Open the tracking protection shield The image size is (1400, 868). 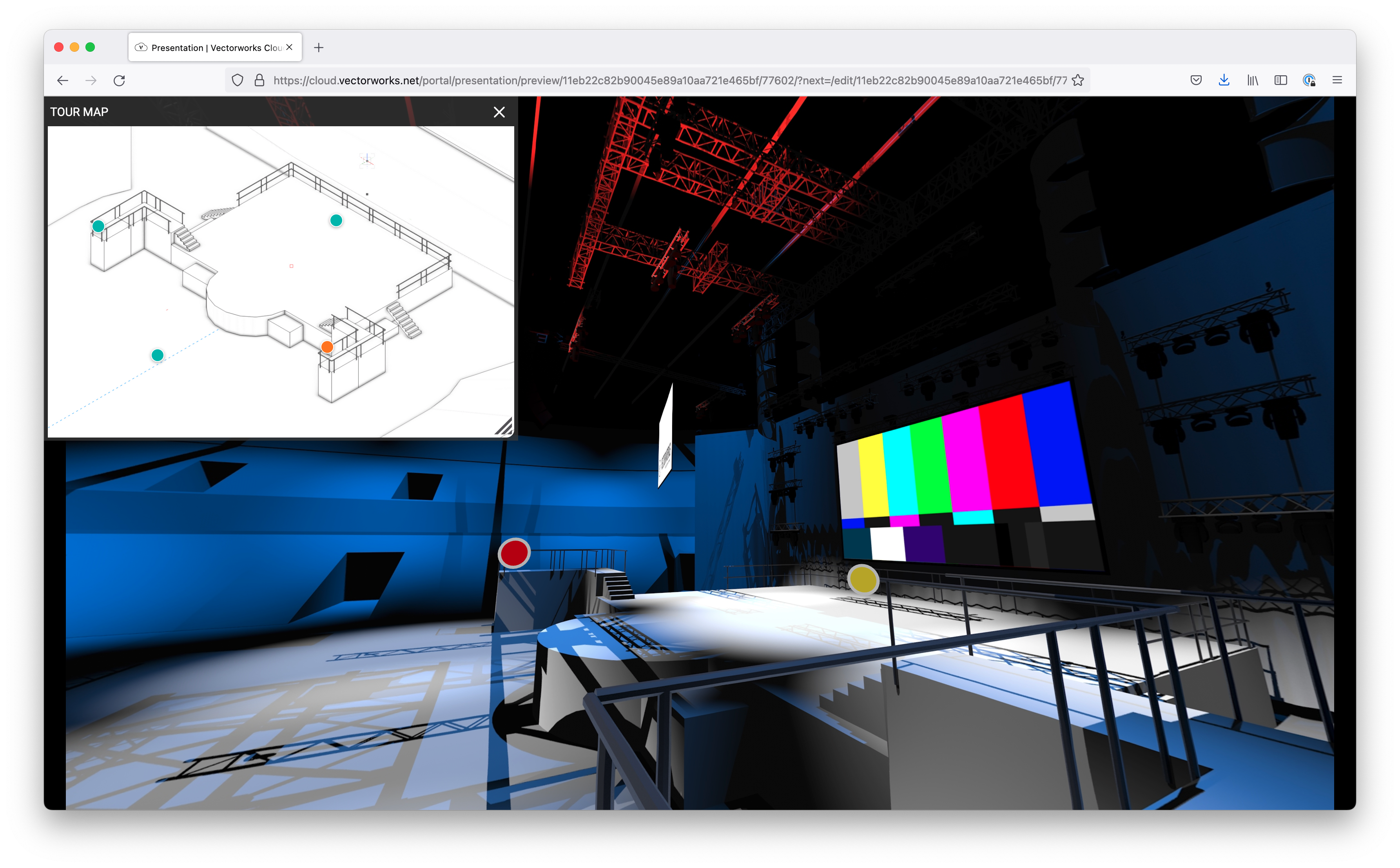[238, 80]
